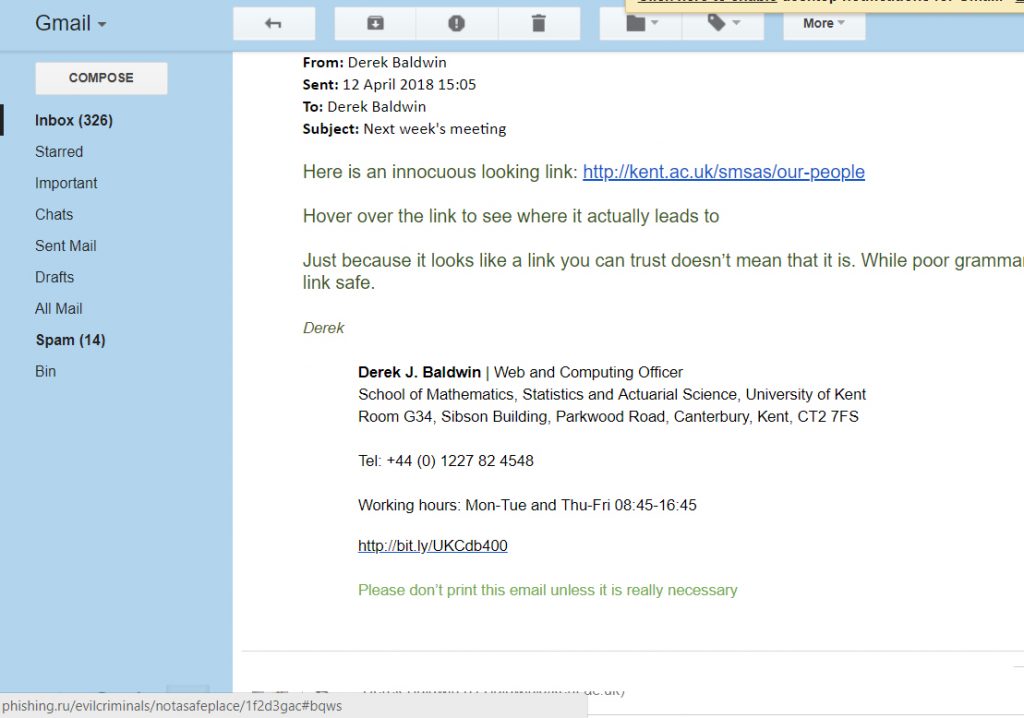Open the Drafts folder
Viewport: 1024px width, 718px height.
(x=55, y=277)
